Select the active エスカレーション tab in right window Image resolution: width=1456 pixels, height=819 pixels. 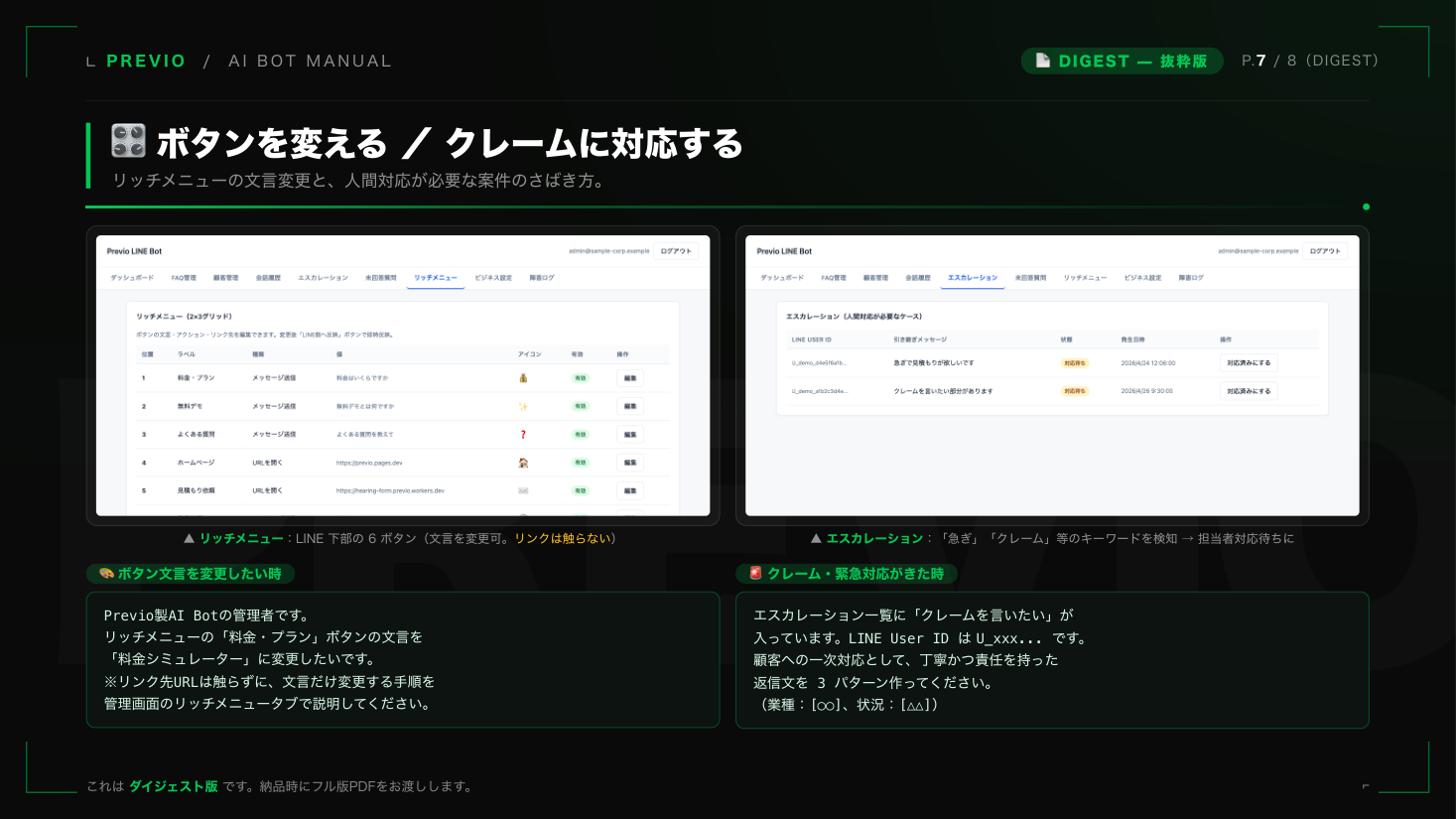[973, 278]
